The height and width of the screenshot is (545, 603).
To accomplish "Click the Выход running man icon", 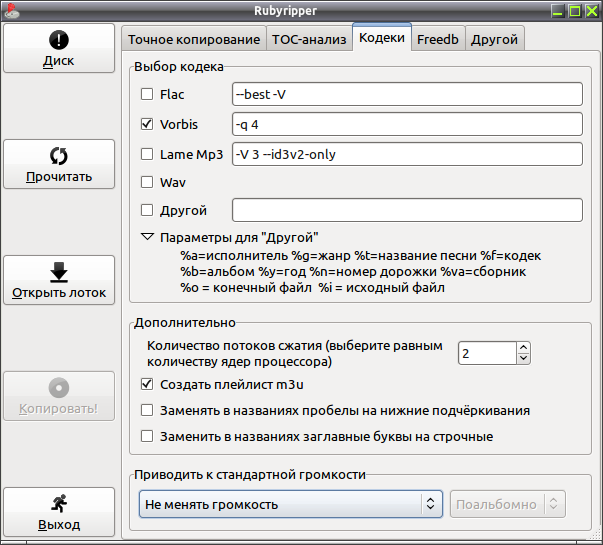I will tap(59, 503).
